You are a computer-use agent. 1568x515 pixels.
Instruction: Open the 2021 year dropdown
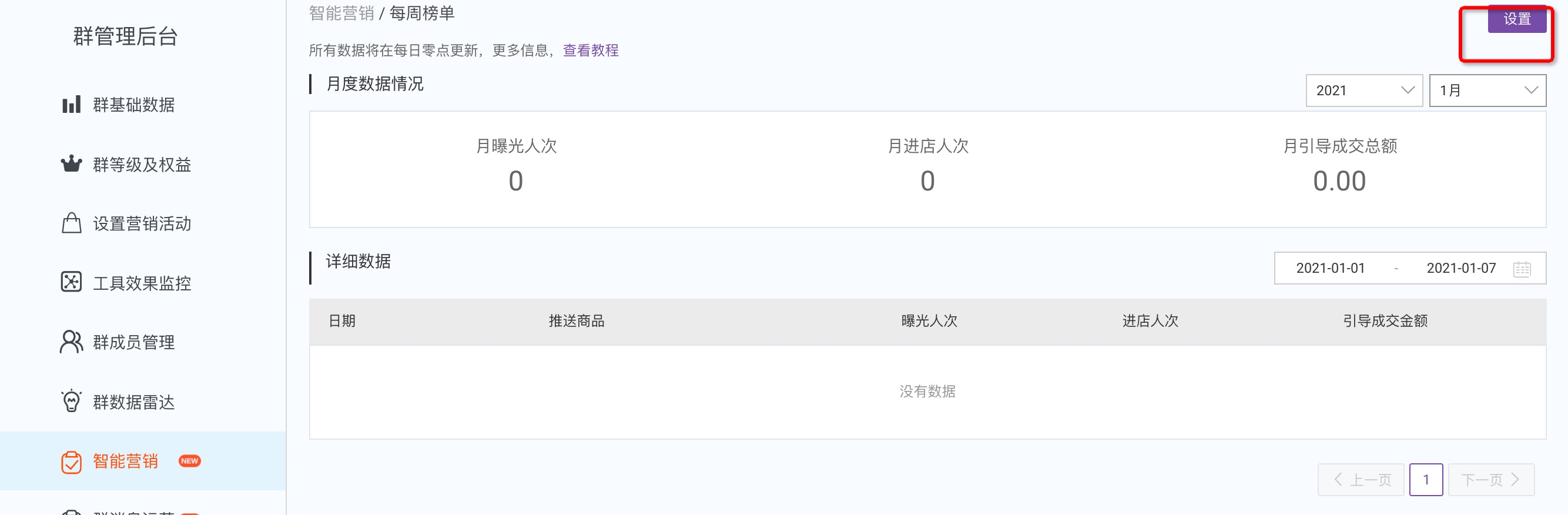tap(1363, 91)
